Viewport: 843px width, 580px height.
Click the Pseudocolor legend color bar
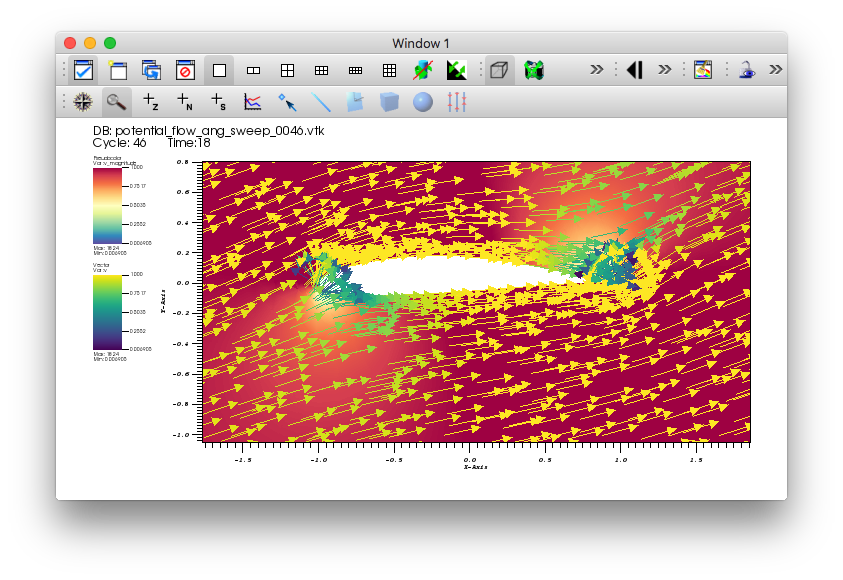(107, 206)
